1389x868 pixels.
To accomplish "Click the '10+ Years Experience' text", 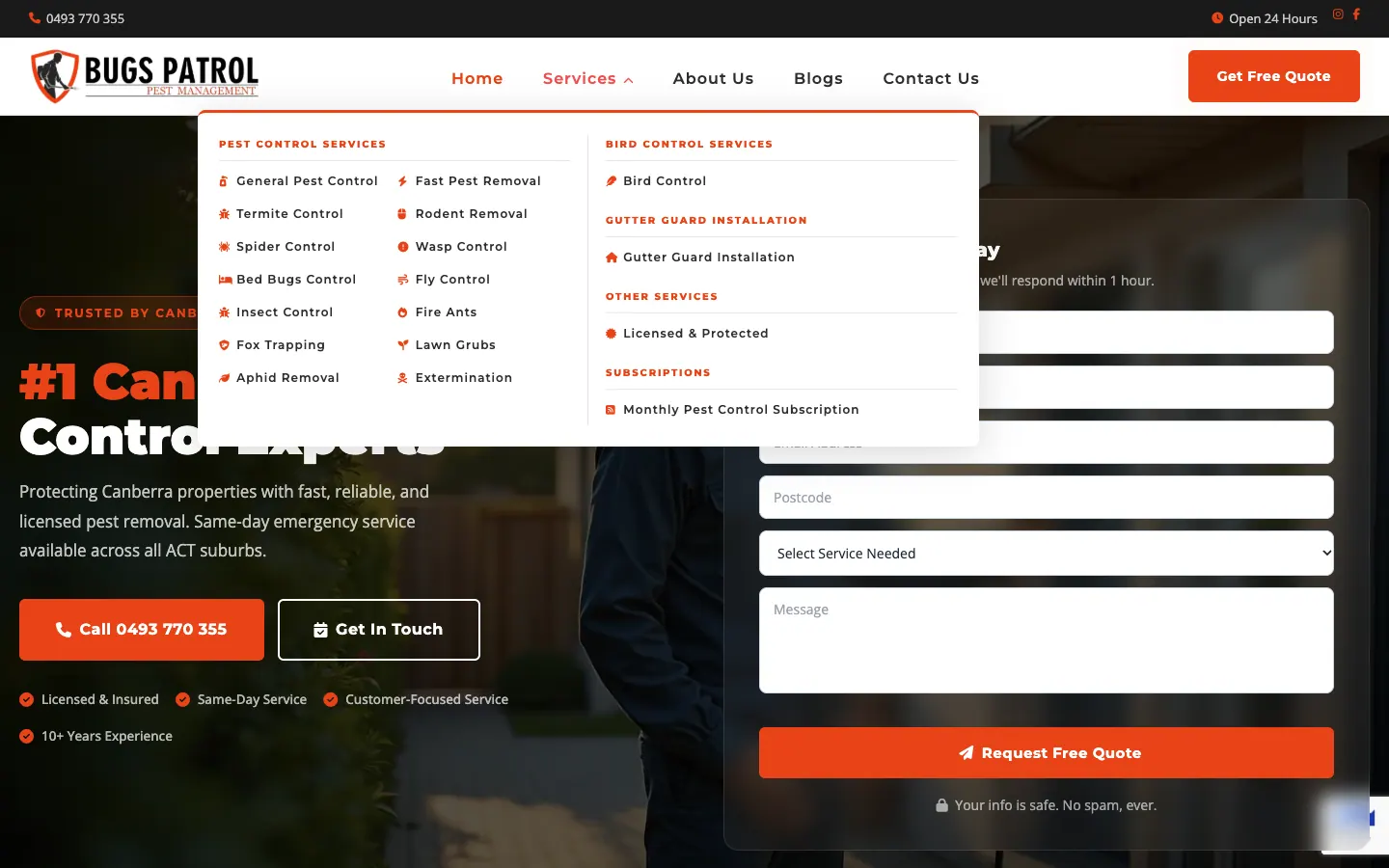I will tap(107, 737).
